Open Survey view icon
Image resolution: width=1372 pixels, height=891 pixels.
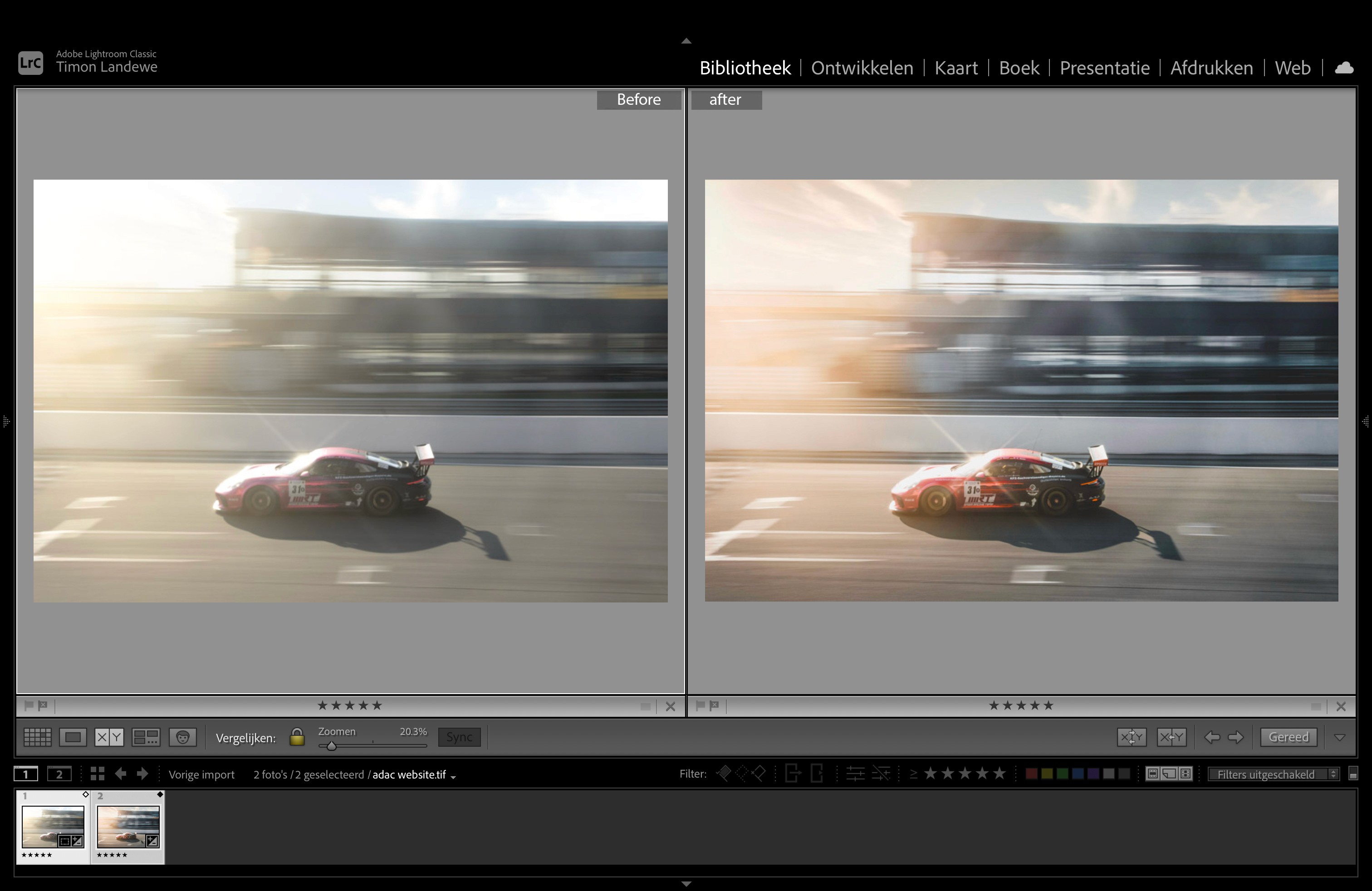pyautogui.click(x=146, y=737)
